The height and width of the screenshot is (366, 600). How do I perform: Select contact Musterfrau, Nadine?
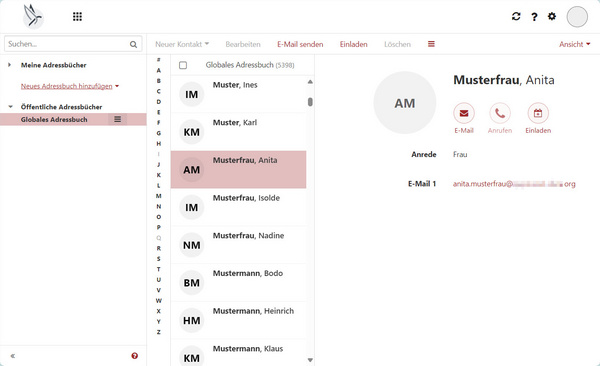click(238, 245)
